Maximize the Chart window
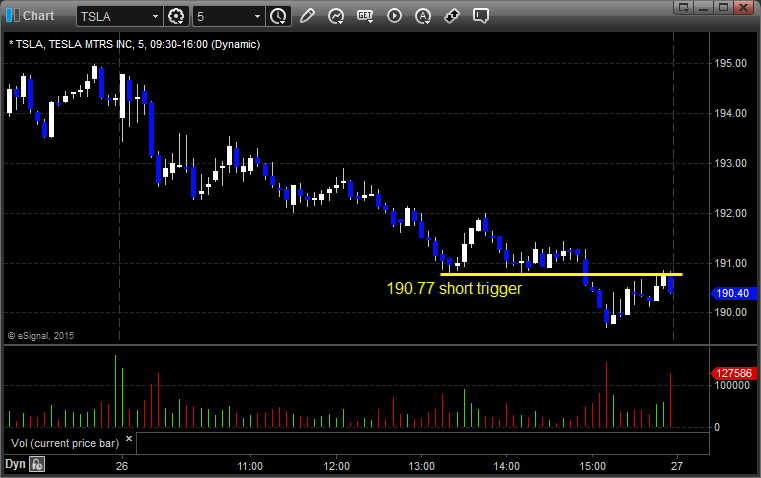761x478 pixels. point(723,7)
